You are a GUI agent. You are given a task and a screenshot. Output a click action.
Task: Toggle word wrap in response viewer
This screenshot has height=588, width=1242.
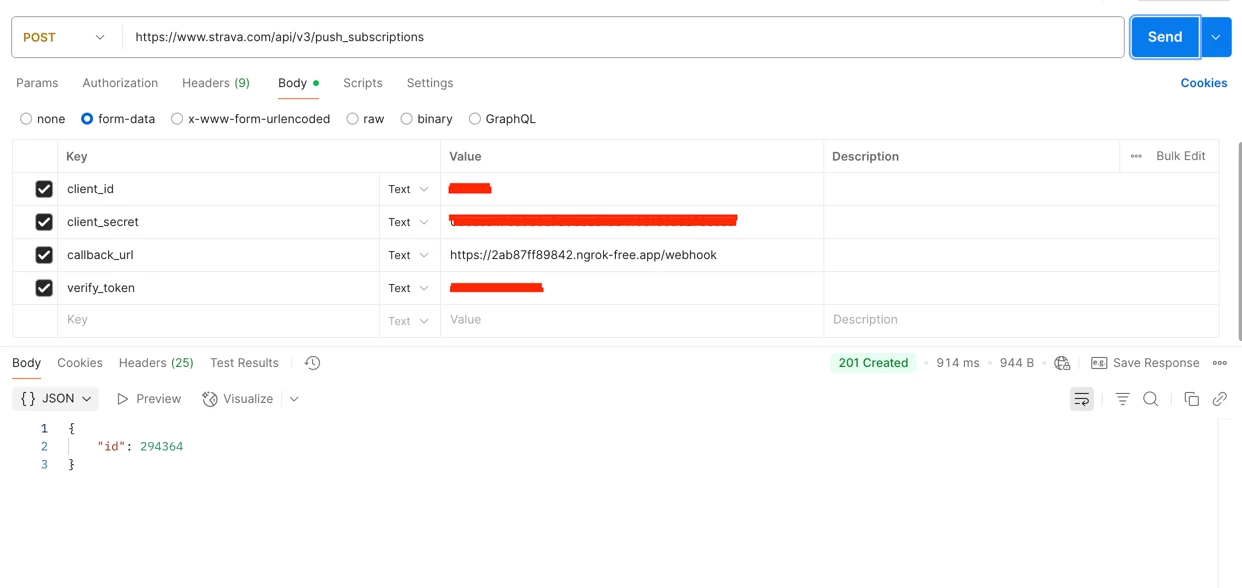click(1082, 399)
